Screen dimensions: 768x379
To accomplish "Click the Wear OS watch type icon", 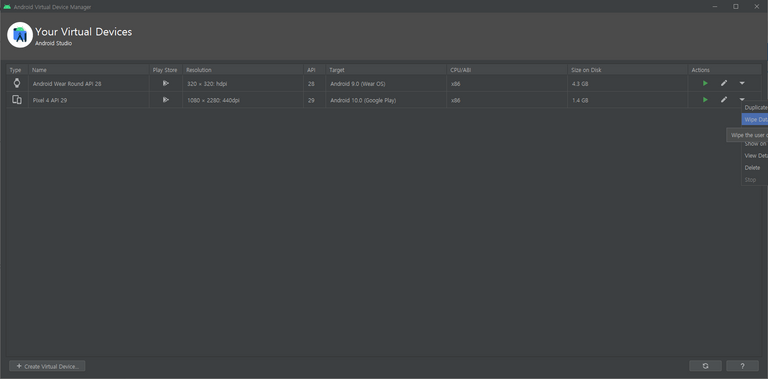I will pos(17,83).
